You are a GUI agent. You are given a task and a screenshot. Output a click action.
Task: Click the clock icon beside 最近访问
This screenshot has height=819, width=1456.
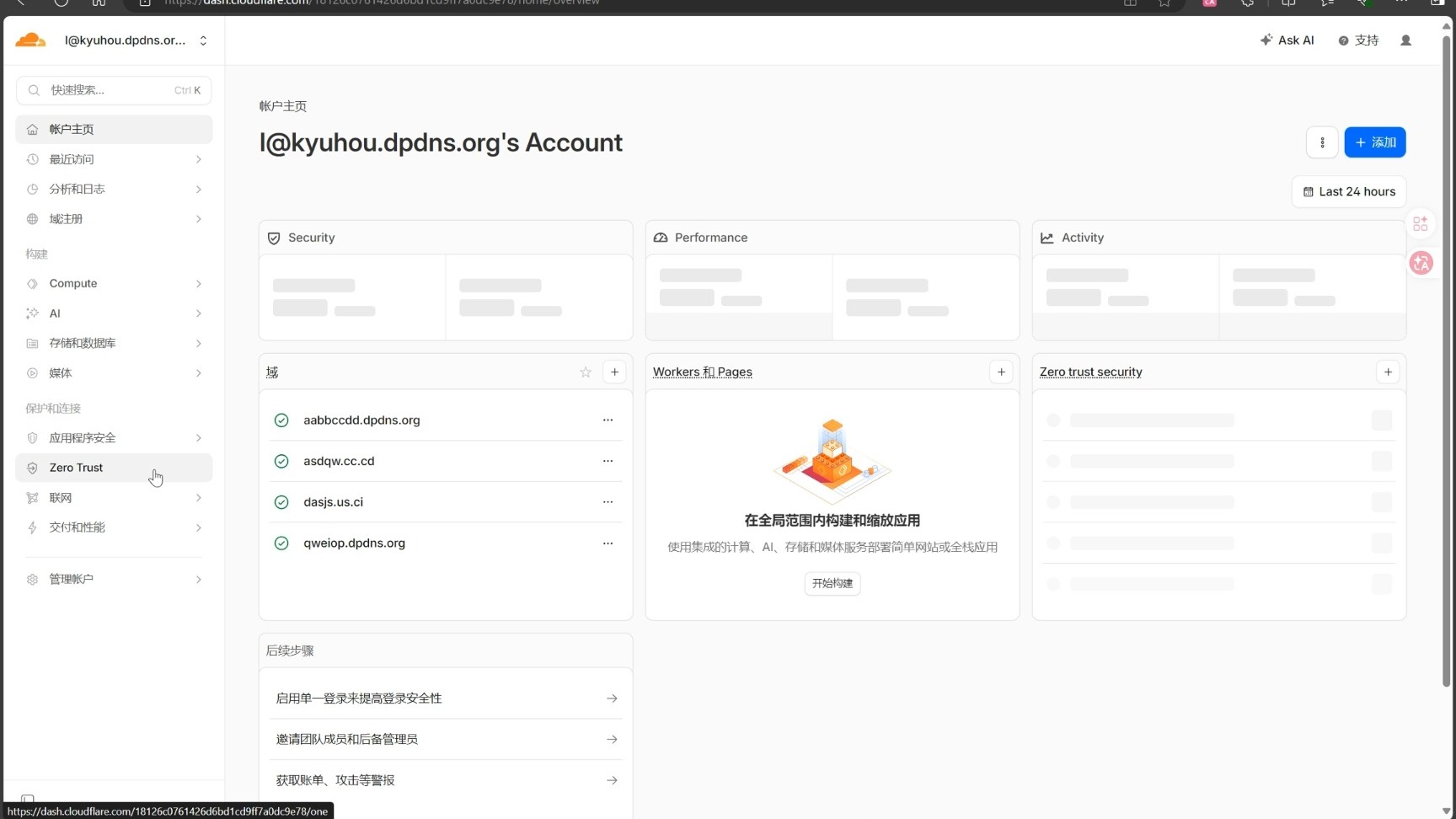pyautogui.click(x=32, y=159)
